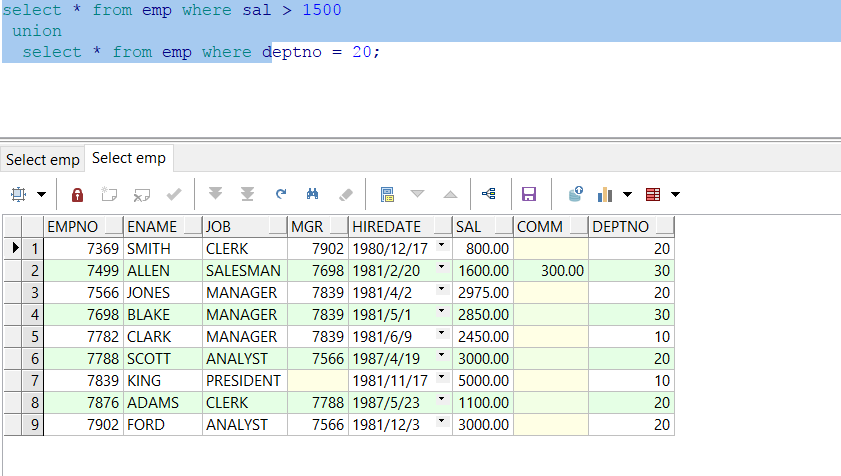Click the MGR column header

(x=318, y=226)
